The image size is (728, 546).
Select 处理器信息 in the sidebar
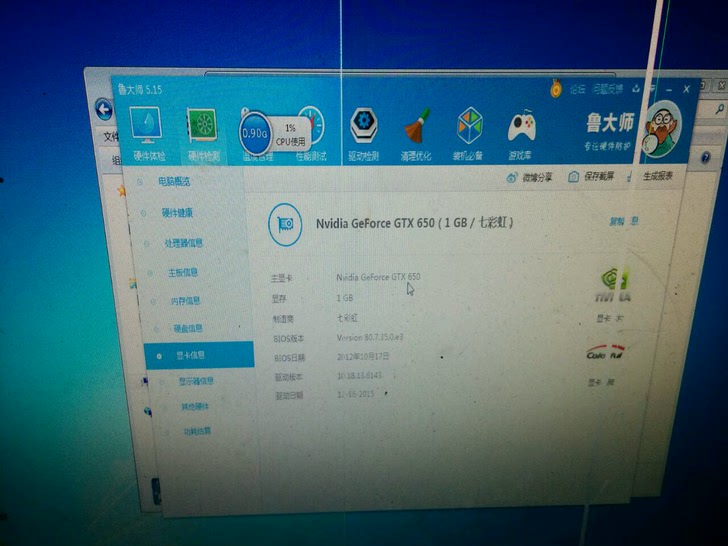[184, 243]
